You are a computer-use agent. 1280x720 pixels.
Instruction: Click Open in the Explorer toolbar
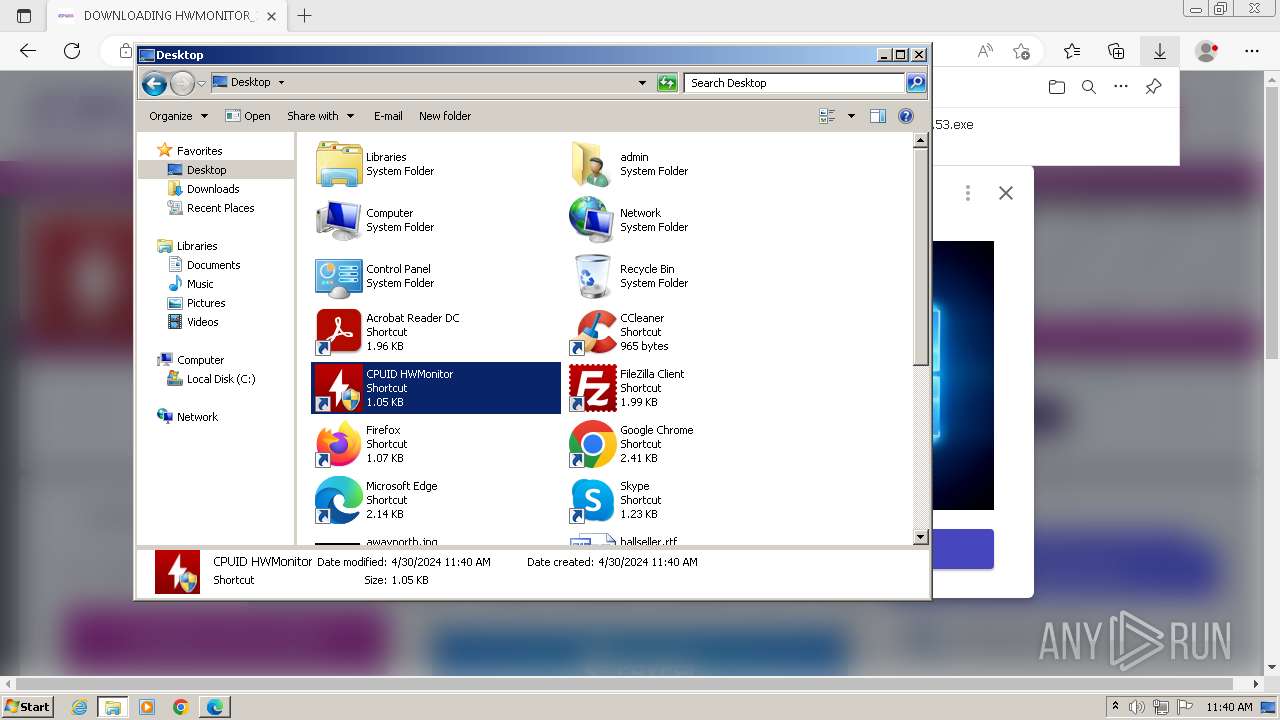(248, 116)
